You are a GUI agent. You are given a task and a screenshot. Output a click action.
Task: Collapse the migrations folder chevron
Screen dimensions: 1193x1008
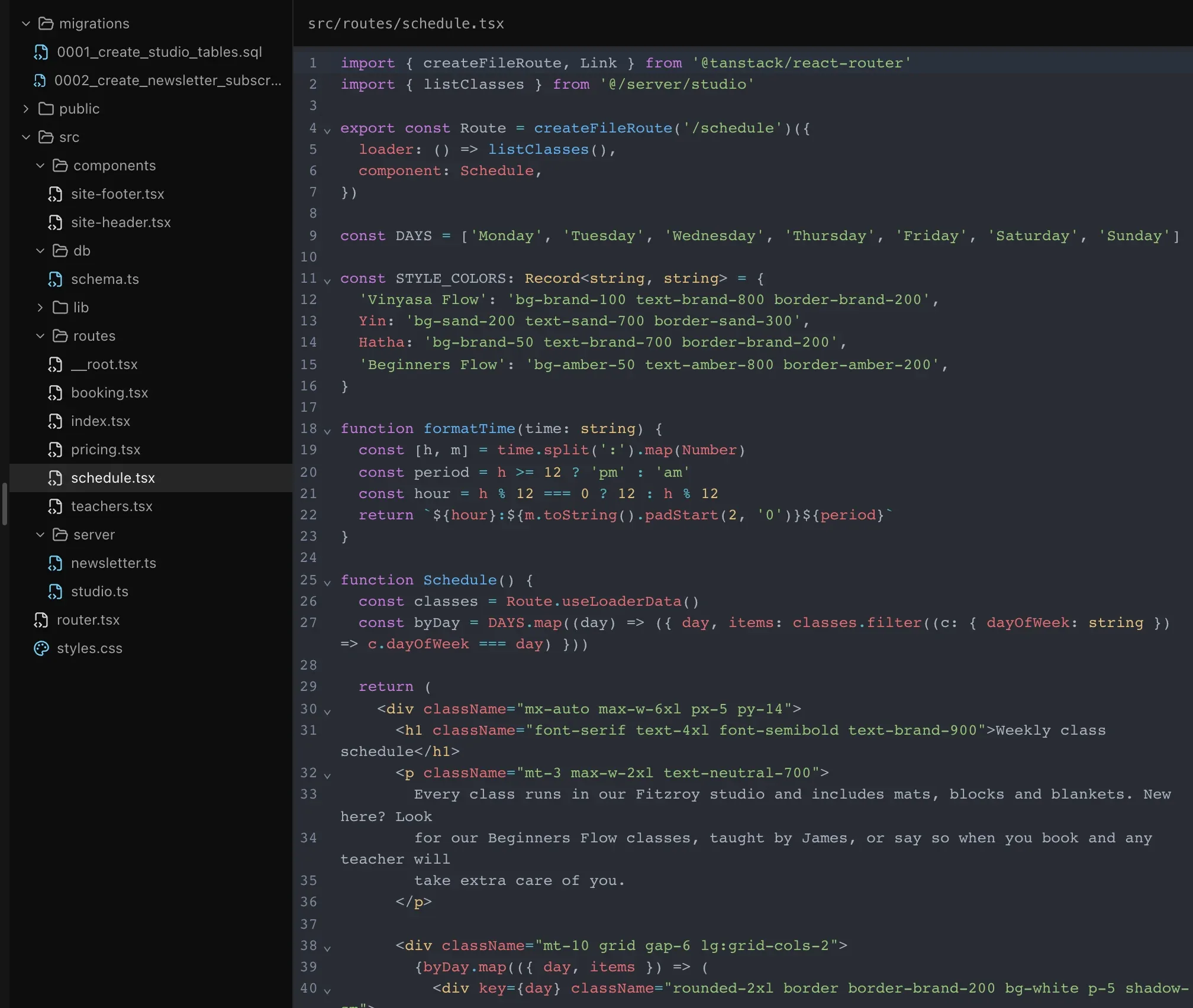26,24
